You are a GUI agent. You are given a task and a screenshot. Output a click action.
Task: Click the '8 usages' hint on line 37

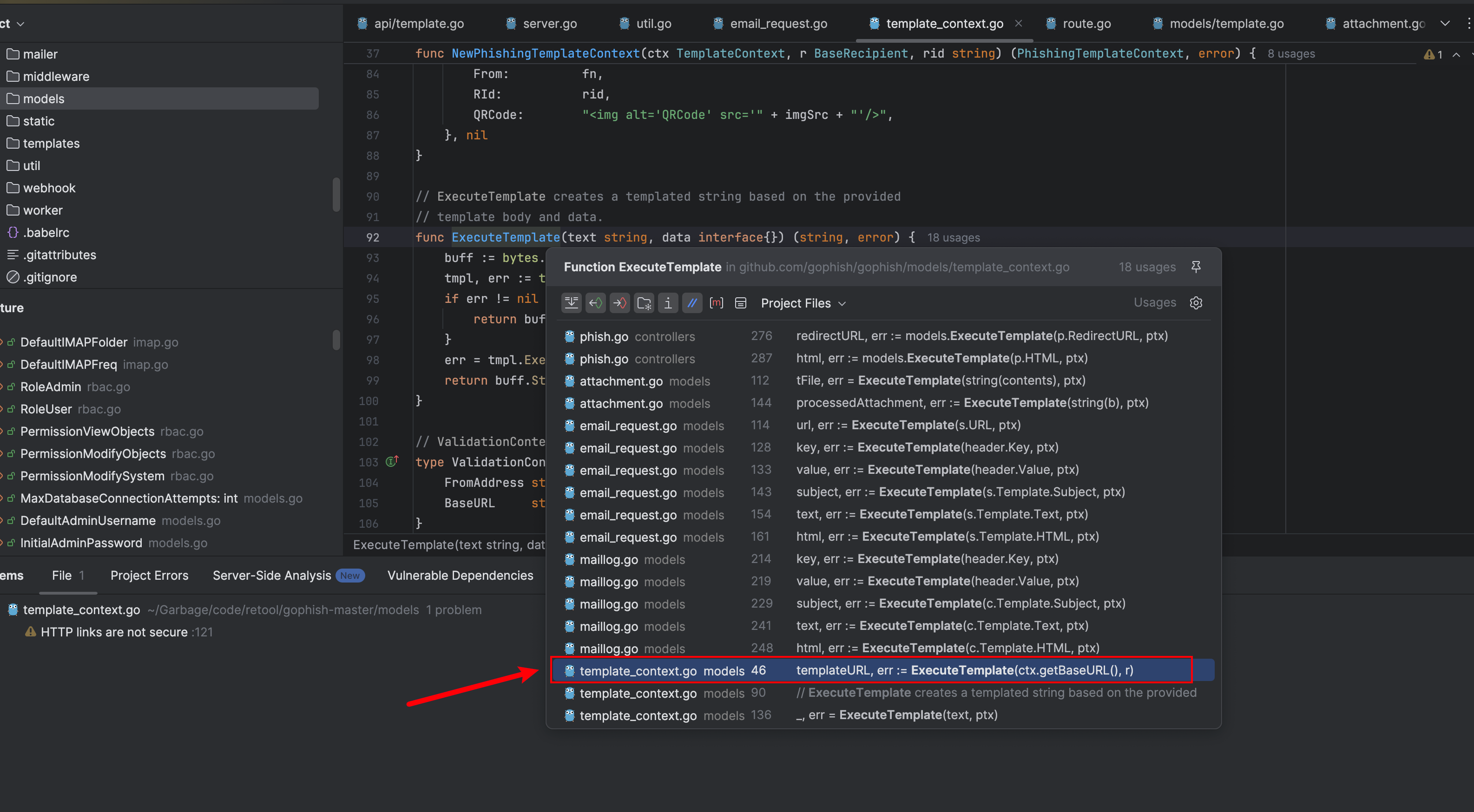(1291, 54)
